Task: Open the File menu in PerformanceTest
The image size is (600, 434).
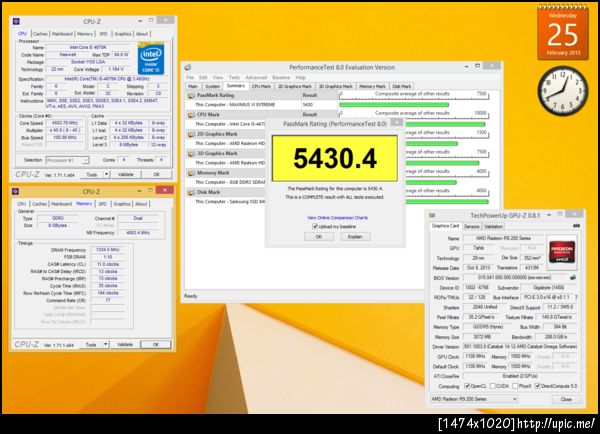Action: [190, 77]
